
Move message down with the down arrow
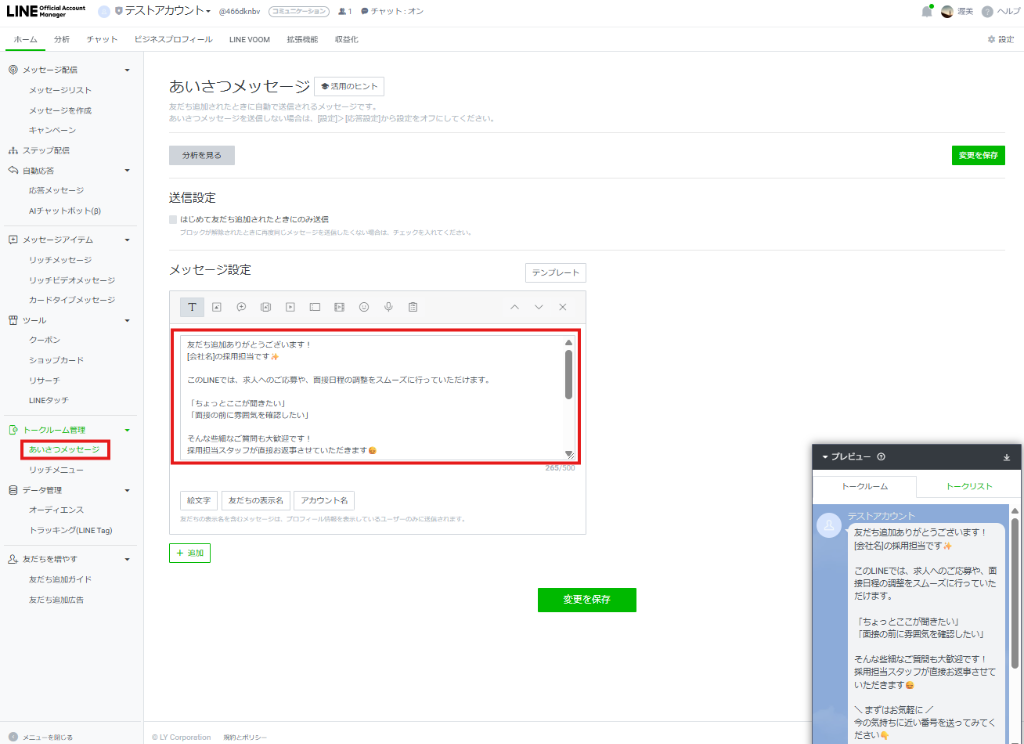click(539, 307)
